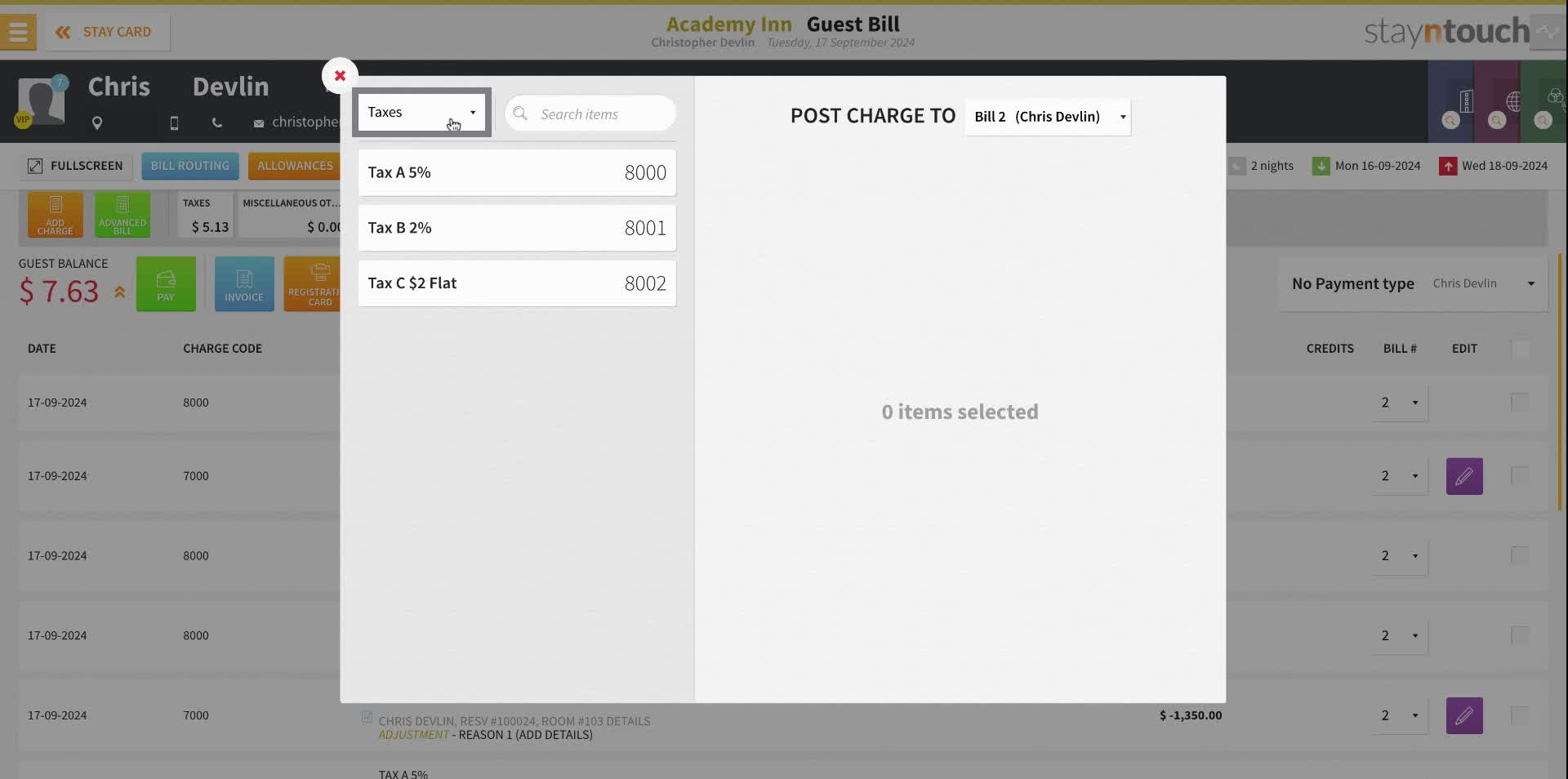Edit the $-1,350.00 adjustment with pencil
1568x779 pixels.
point(1464,716)
